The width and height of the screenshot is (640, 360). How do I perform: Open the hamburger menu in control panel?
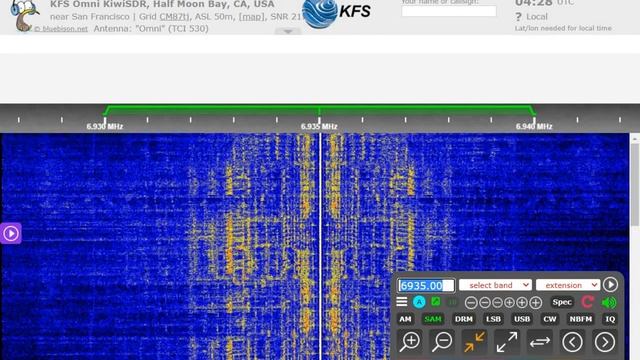point(402,302)
